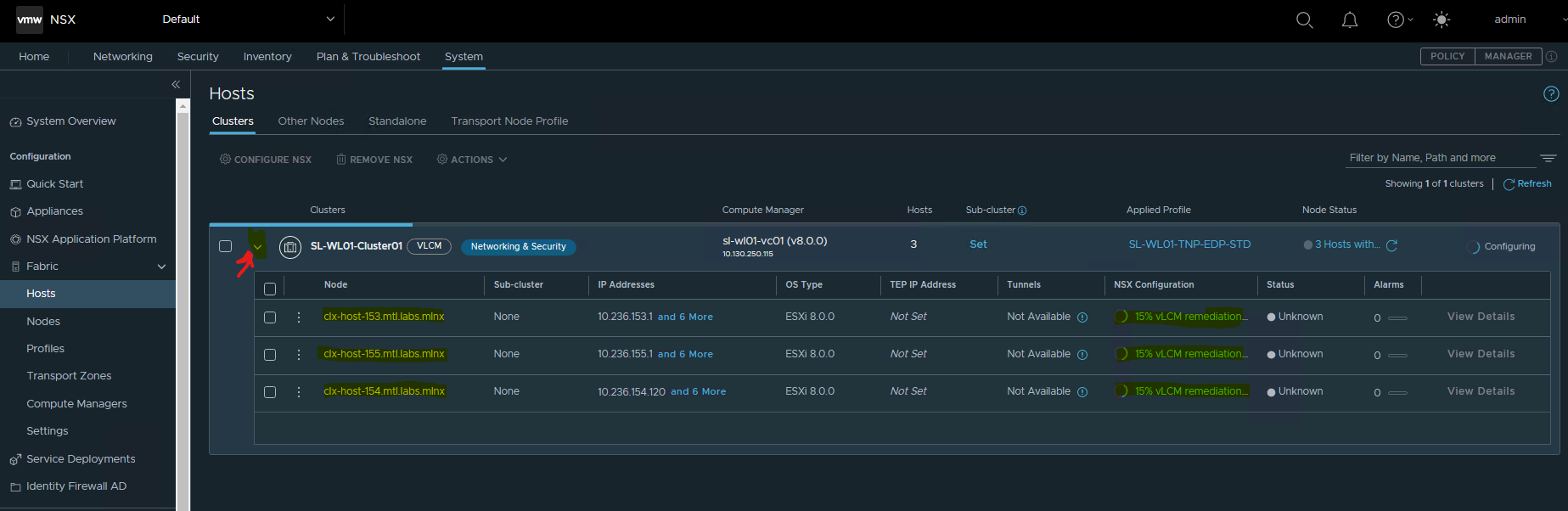Click the sidebar vertical scrollbar

183,306
